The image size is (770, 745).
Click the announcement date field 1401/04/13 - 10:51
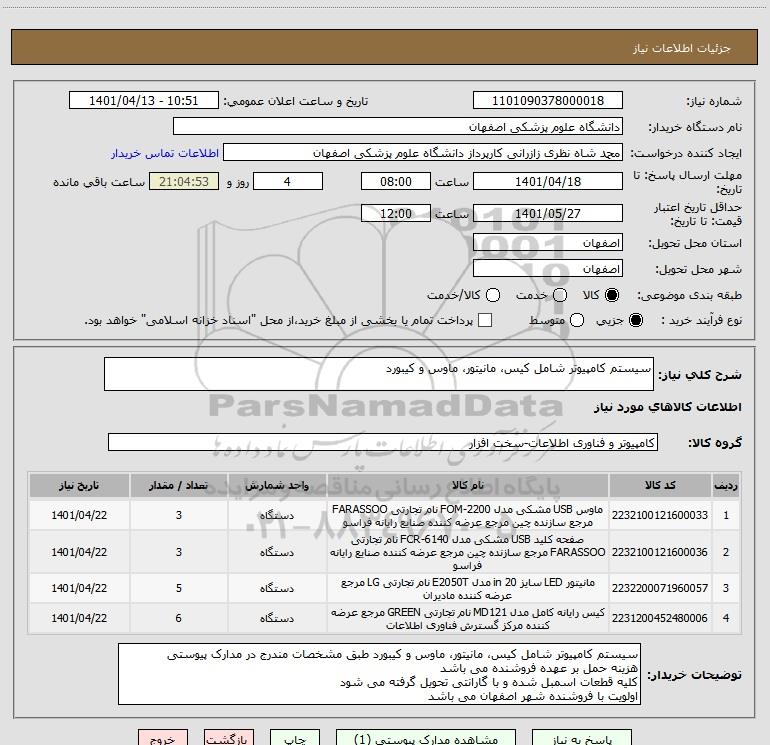click(144, 101)
